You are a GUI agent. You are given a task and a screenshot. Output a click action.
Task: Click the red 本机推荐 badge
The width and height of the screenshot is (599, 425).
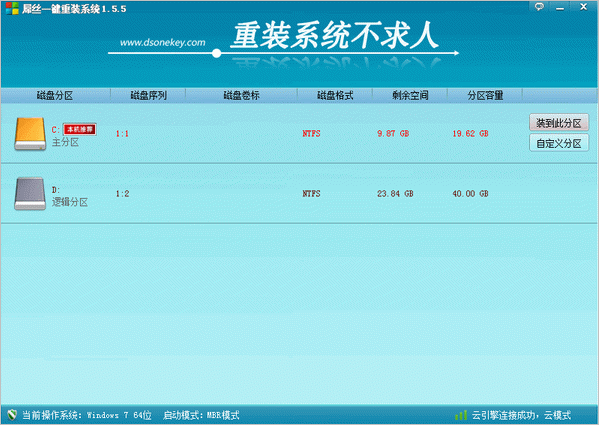80,129
